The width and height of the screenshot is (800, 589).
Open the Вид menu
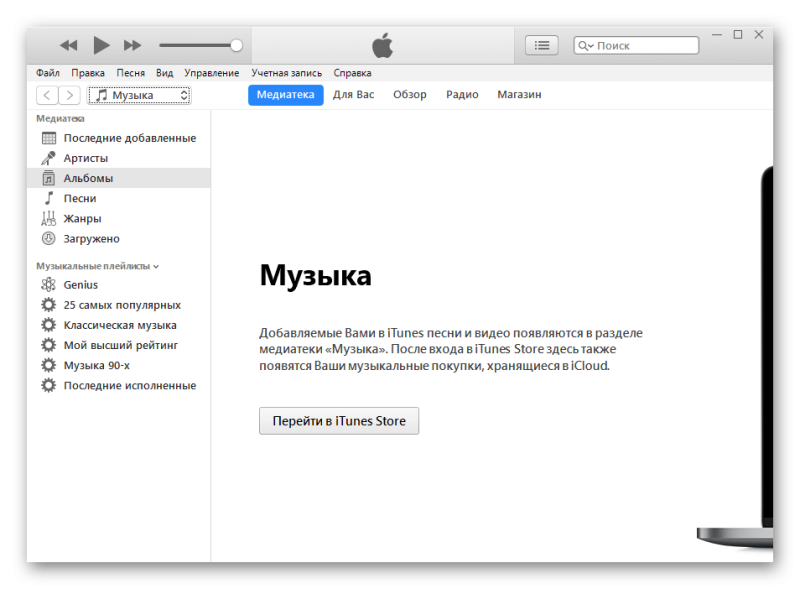click(164, 73)
